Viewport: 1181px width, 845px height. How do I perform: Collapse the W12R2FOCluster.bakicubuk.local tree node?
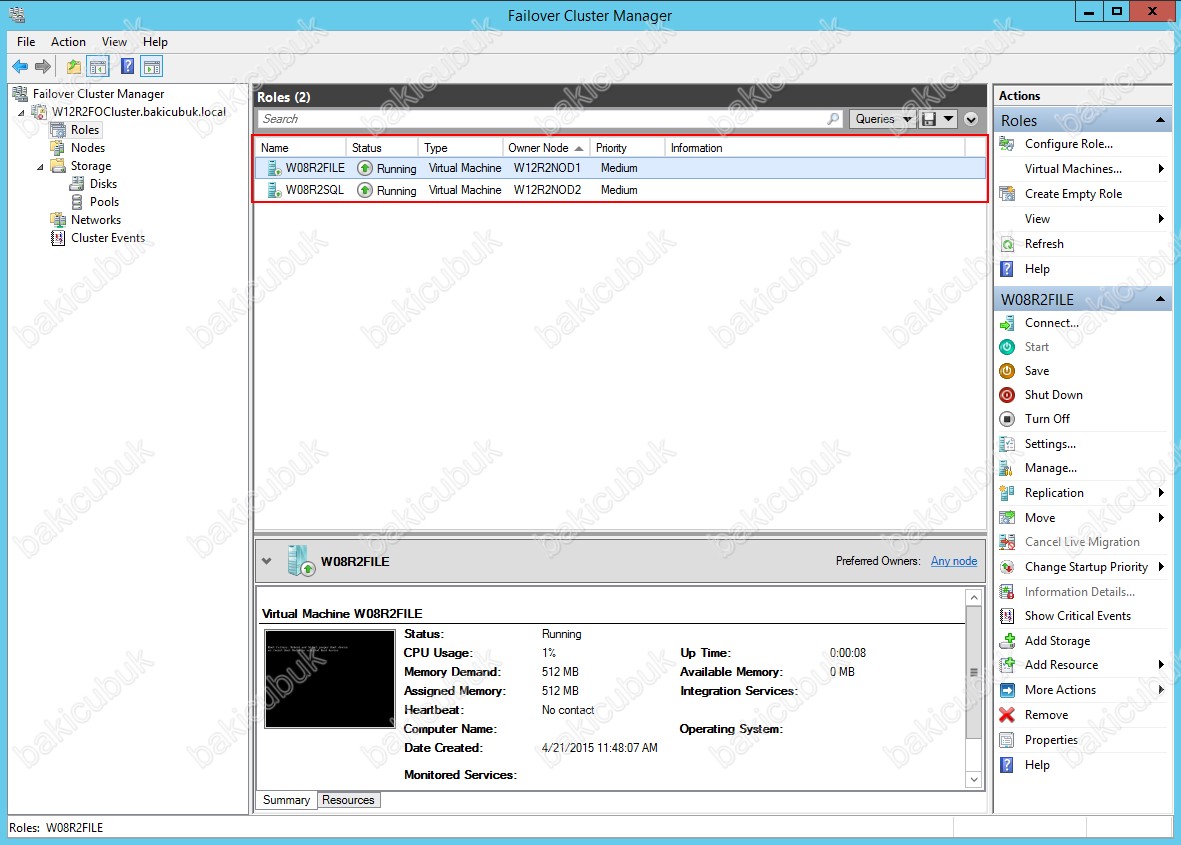[x=21, y=112]
